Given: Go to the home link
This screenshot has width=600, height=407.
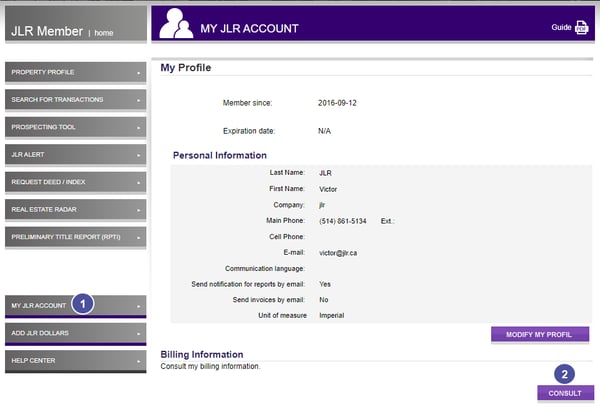Looking at the screenshot, I should click(x=104, y=33).
